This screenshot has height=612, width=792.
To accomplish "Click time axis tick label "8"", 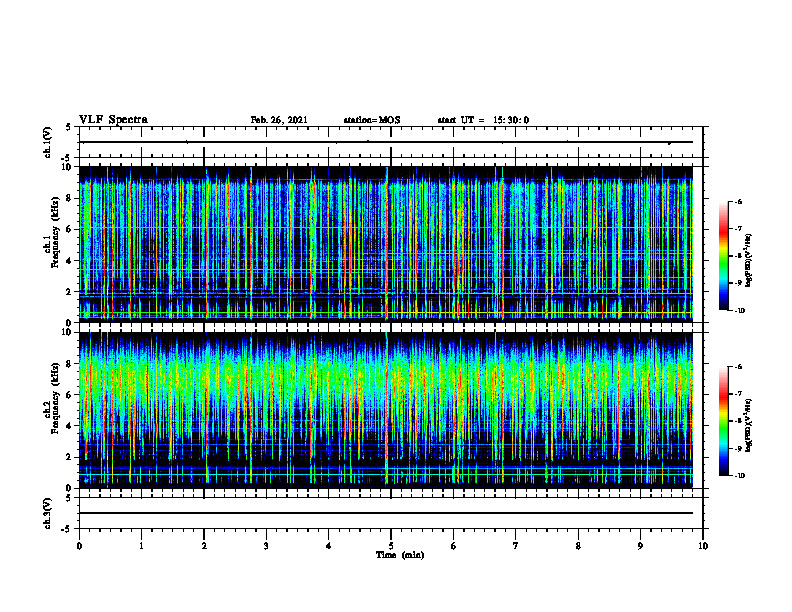I will (578, 546).
